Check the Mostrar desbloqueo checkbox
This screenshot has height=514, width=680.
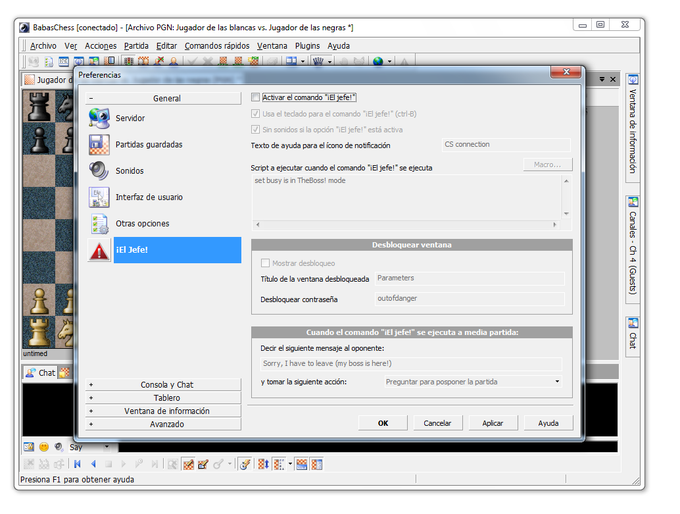[x=265, y=263]
